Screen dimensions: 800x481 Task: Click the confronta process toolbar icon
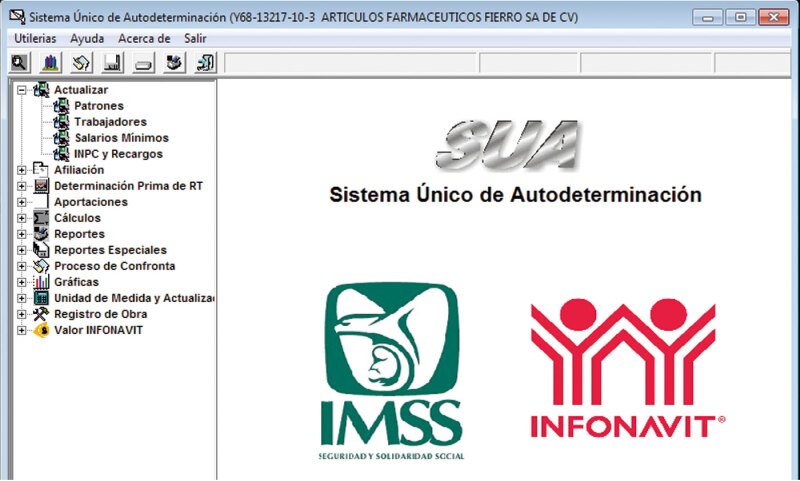click(82, 63)
